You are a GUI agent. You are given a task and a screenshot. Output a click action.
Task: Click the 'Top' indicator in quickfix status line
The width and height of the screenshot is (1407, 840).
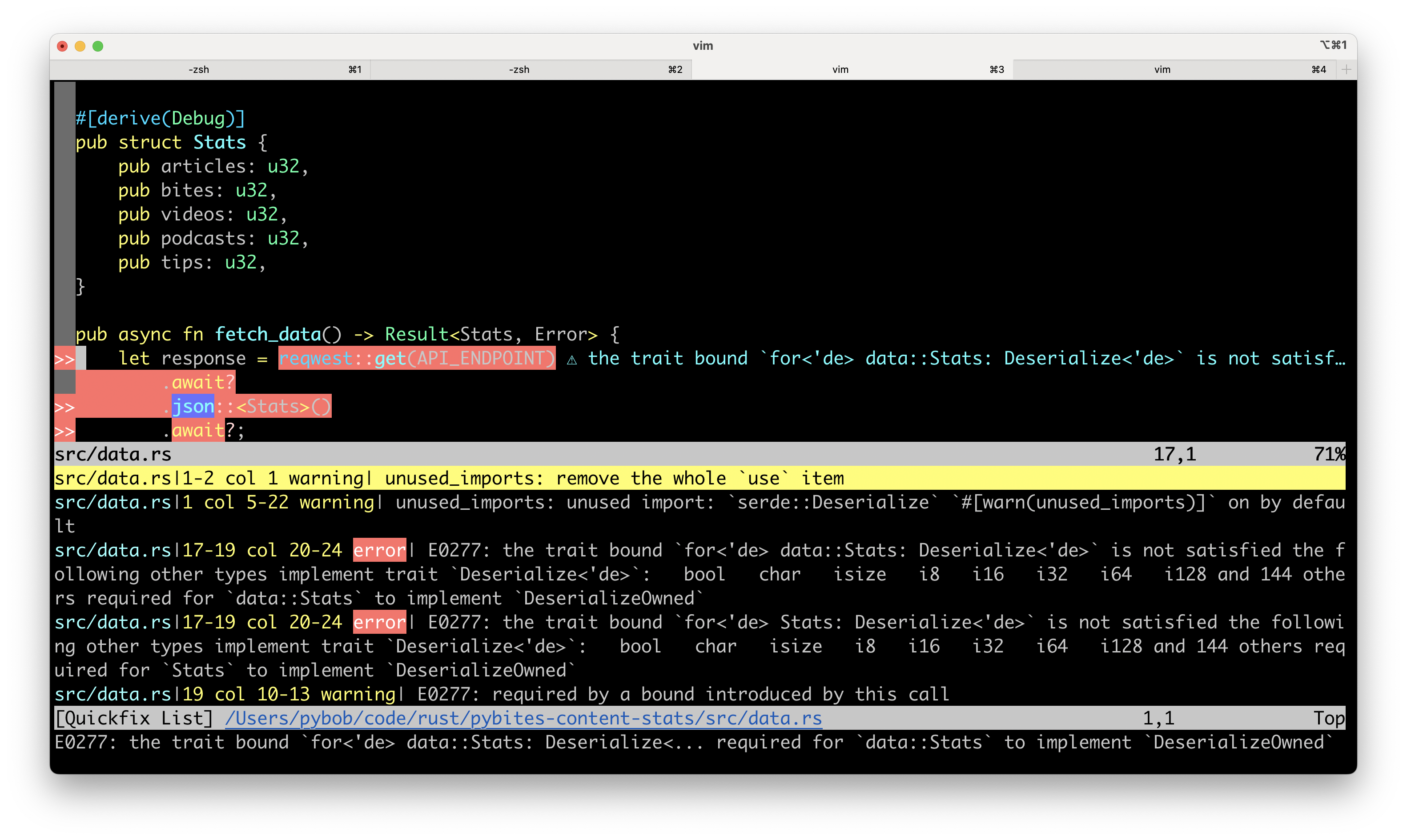click(x=1329, y=718)
